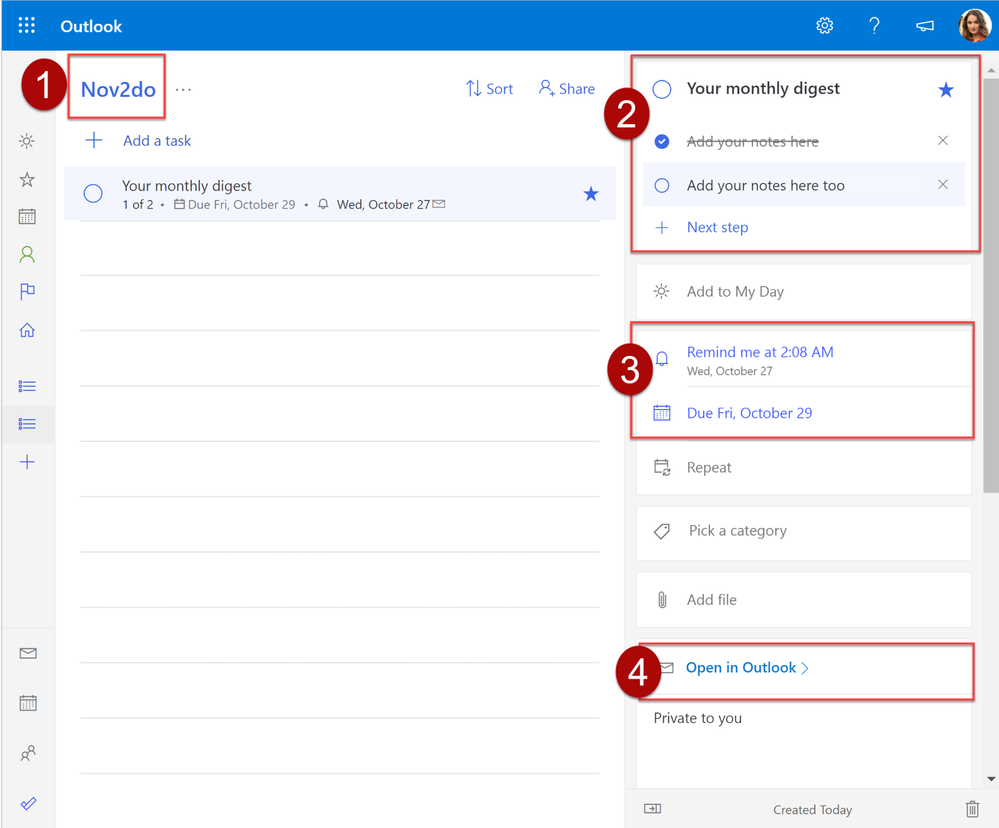This screenshot has width=999, height=828.
Task: Click the repeat calendar icon
Action: 662,468
